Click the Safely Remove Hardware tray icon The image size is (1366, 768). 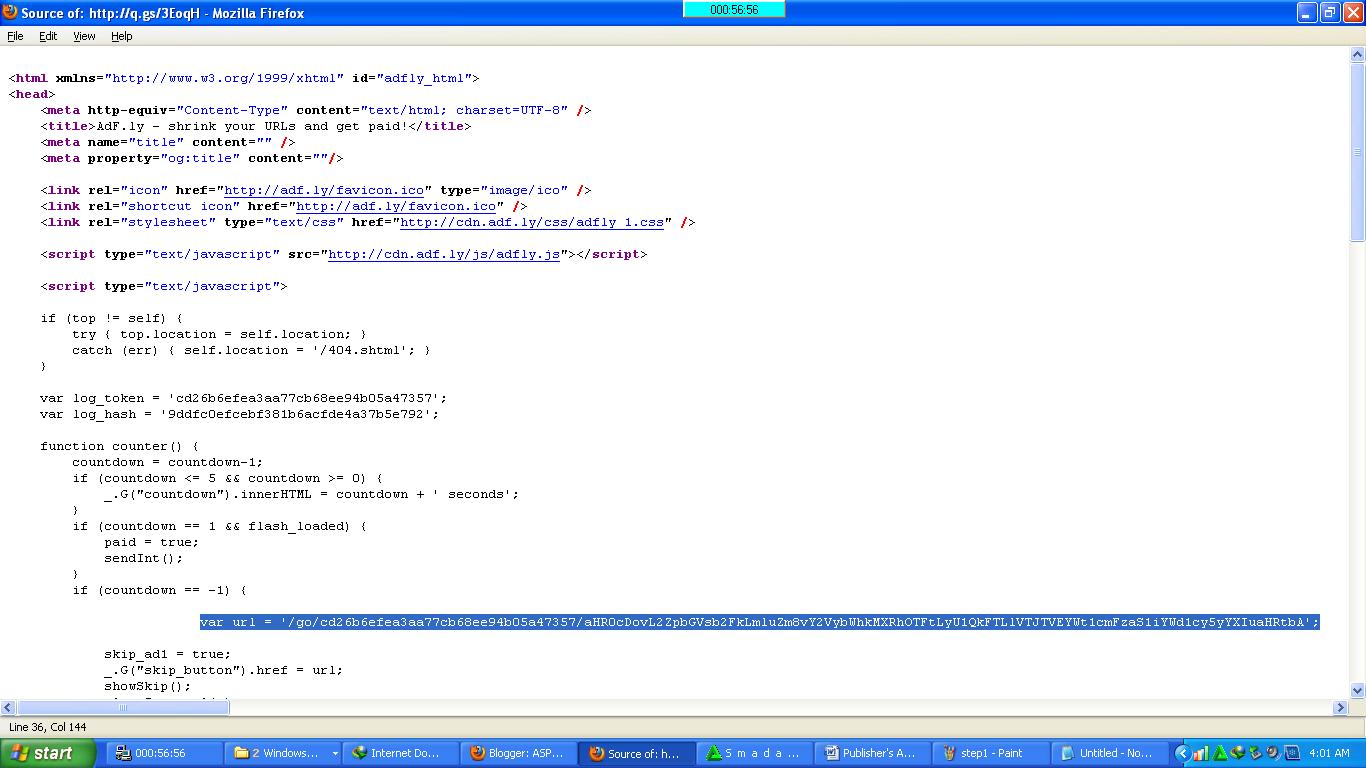click(x=1255, y=753)
